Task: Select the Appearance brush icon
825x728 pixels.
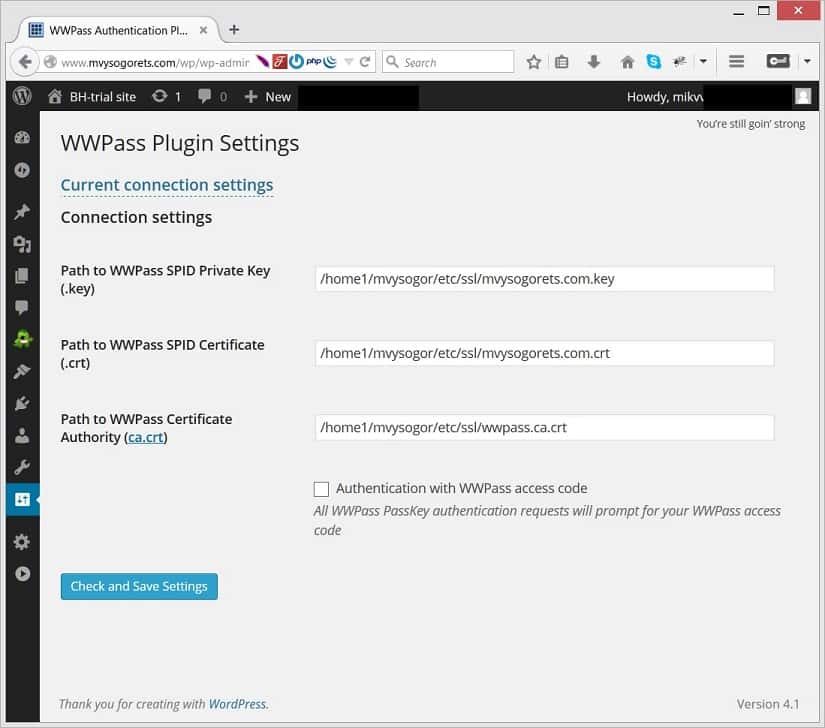Action: click(x=22, y=371)
